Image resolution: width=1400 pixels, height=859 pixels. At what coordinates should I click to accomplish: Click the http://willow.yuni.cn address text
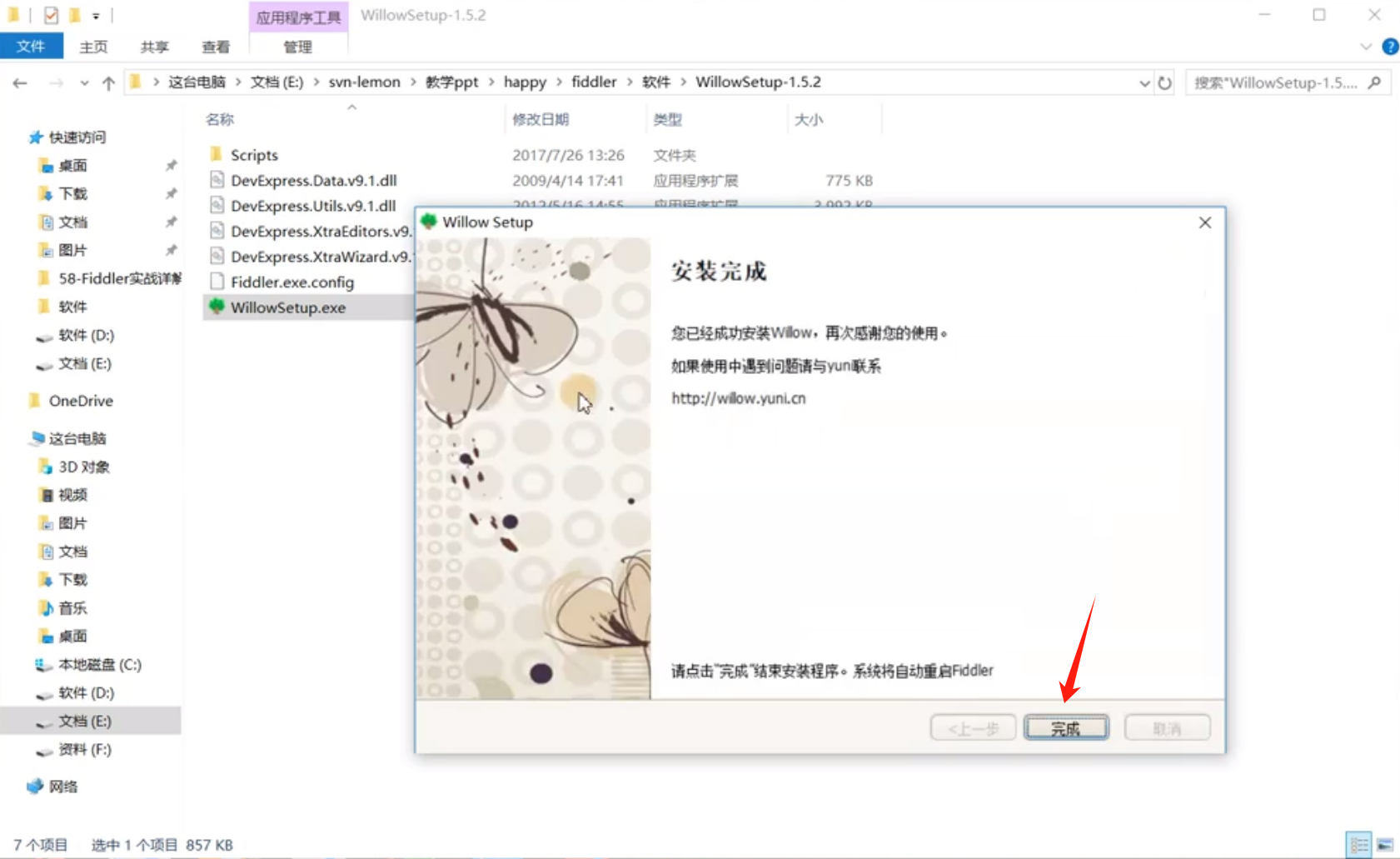coord(739,398)
